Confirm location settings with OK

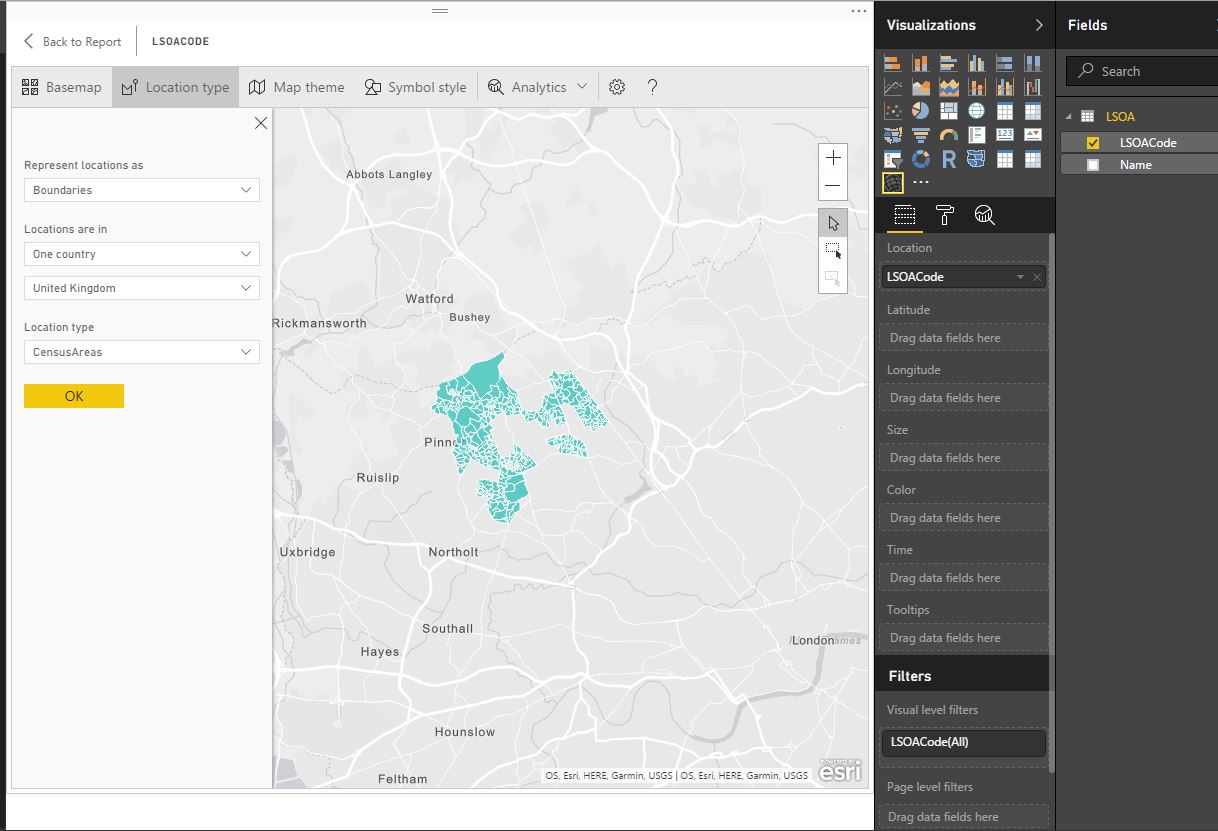point(74,396)
